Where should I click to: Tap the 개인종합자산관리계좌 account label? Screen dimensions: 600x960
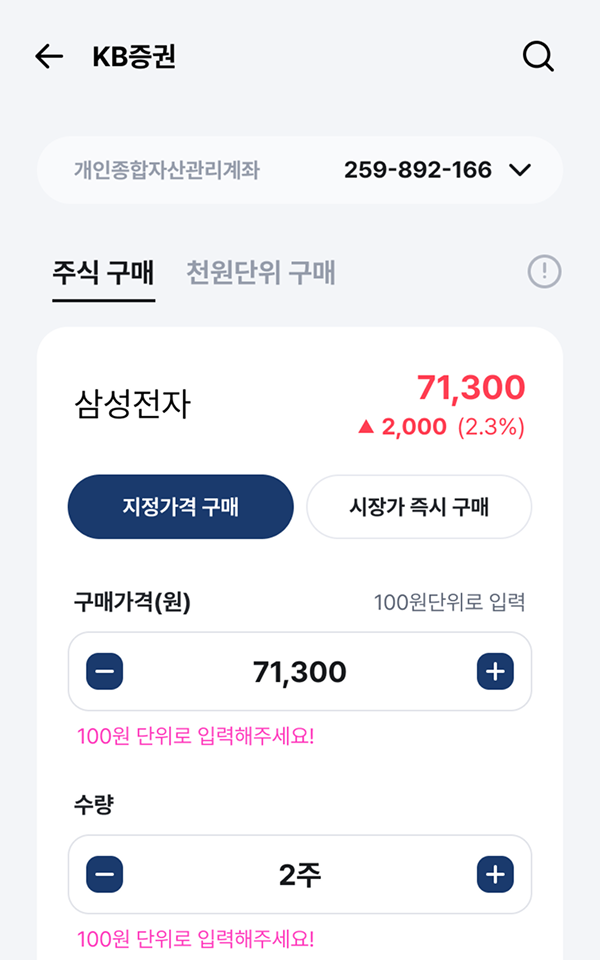pyautogui.click(x=166, y=170)
